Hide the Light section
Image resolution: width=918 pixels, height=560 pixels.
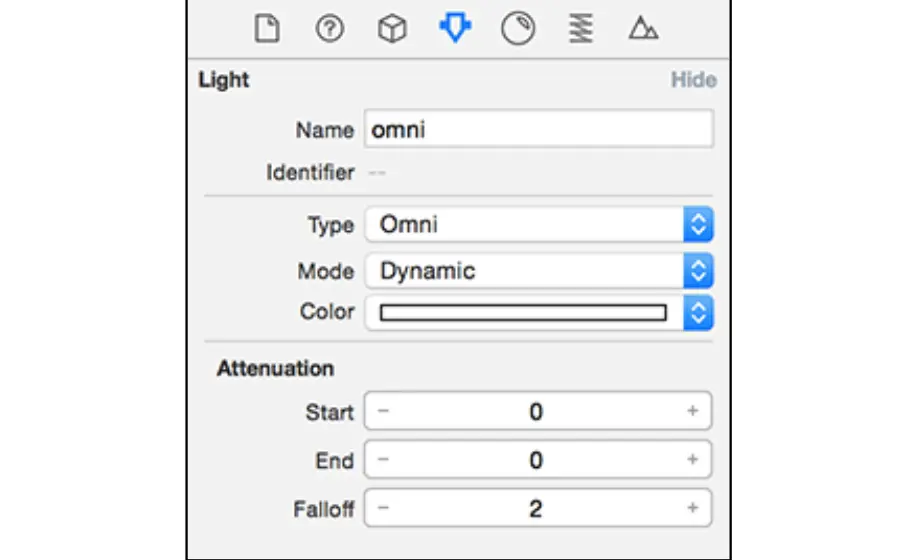pyautogui.click(x=693, y=80)
